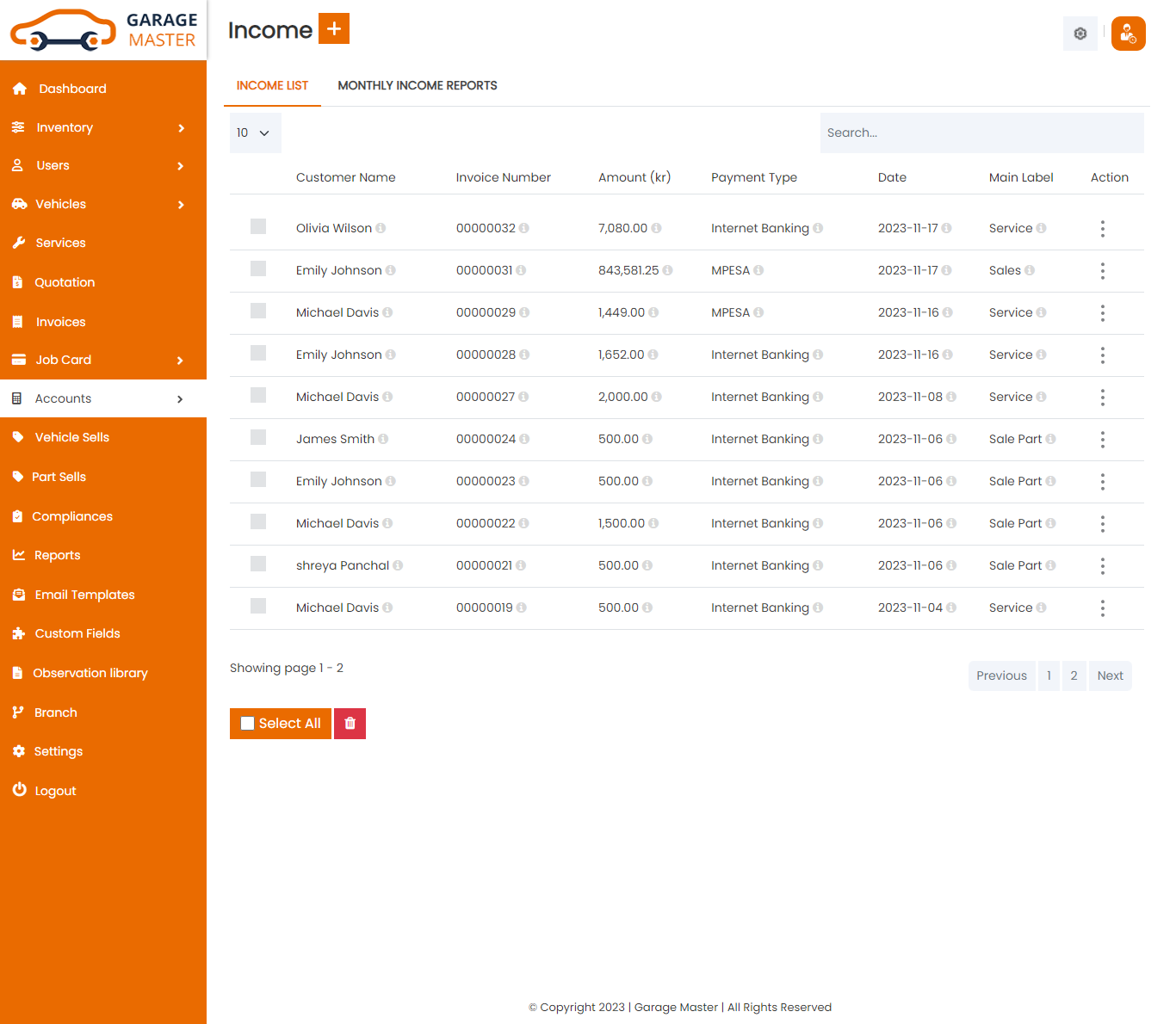This screenshot has width=1176, height=1024.
Task: Click the Garage Master logo
Action: (103, 30)
